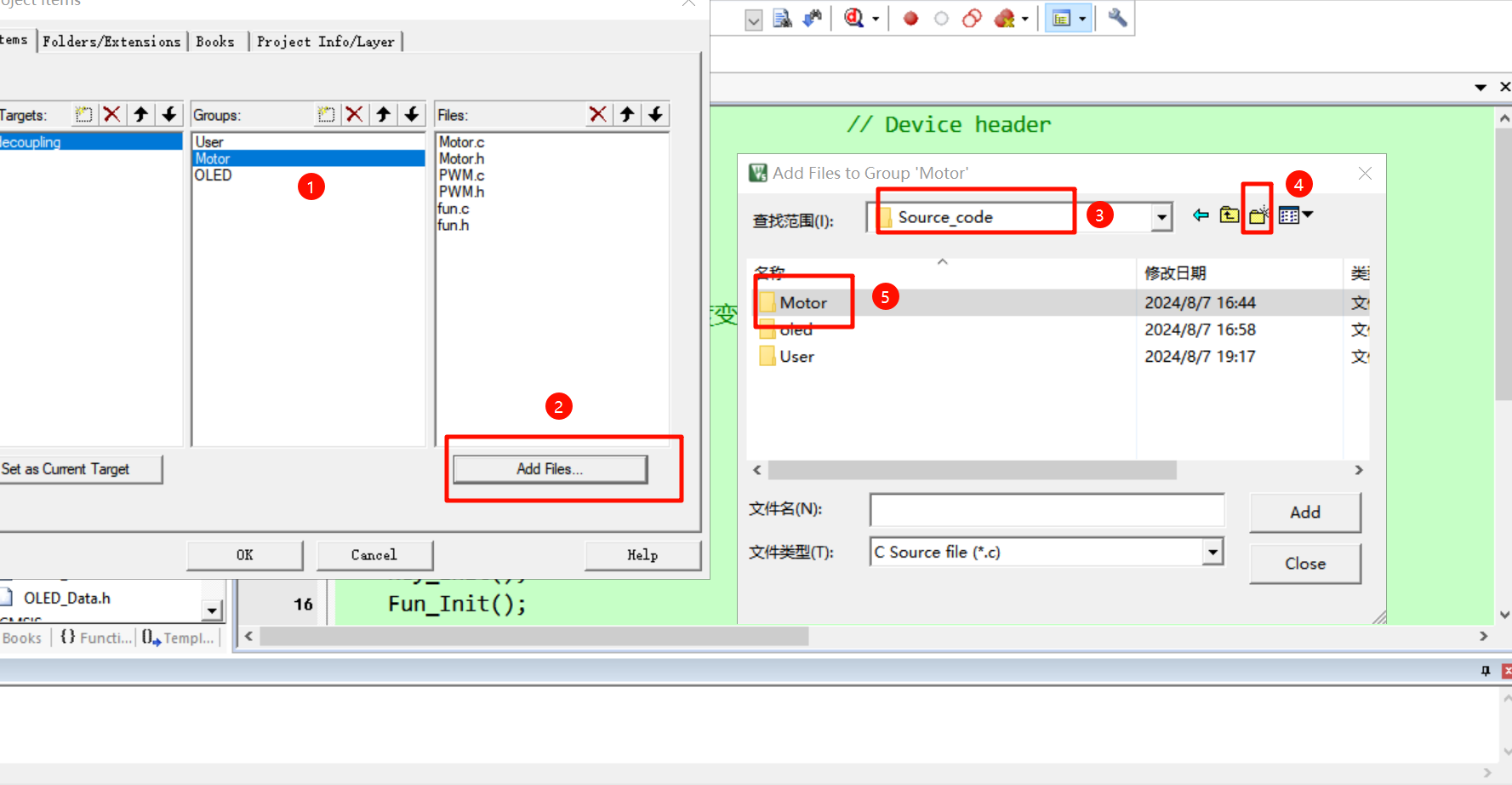Click the Close button in file dialog

(x=1305, y=564)
